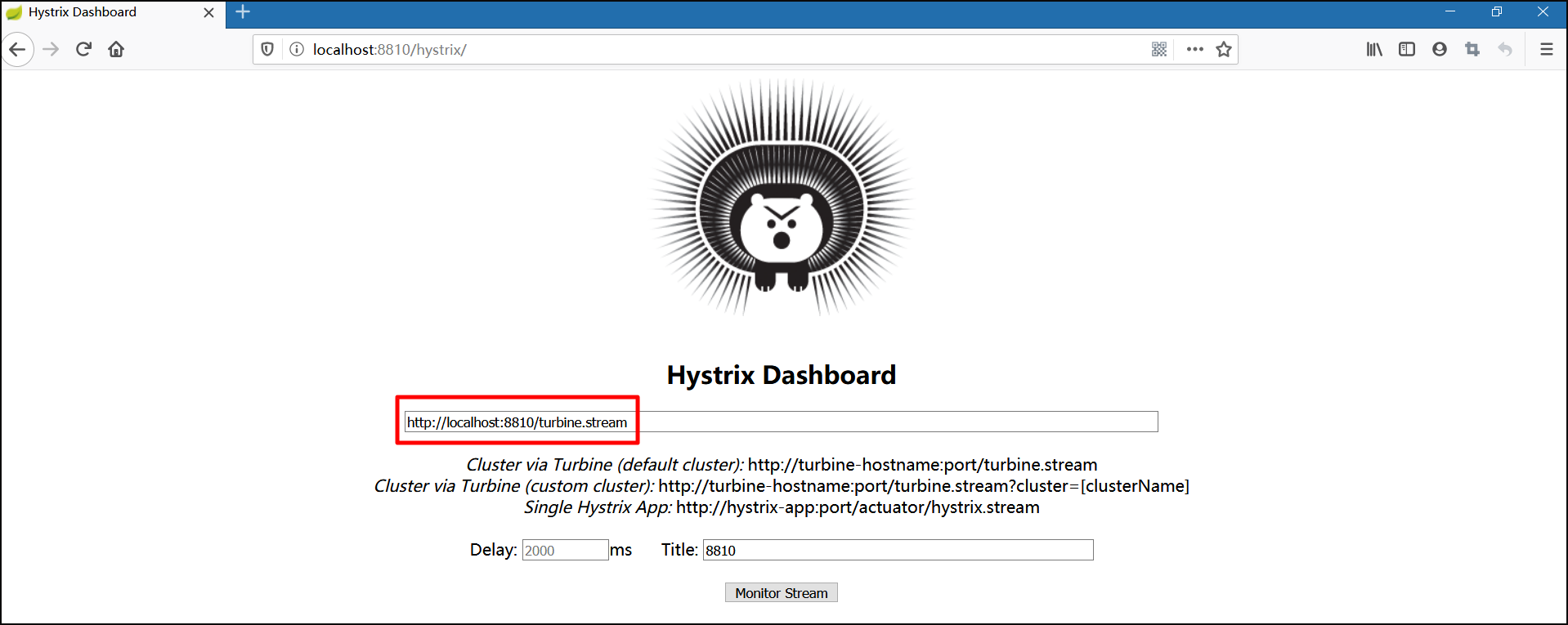Go back using the browser back arrow
Screen dimensions: 1568x625
point(17,50)
